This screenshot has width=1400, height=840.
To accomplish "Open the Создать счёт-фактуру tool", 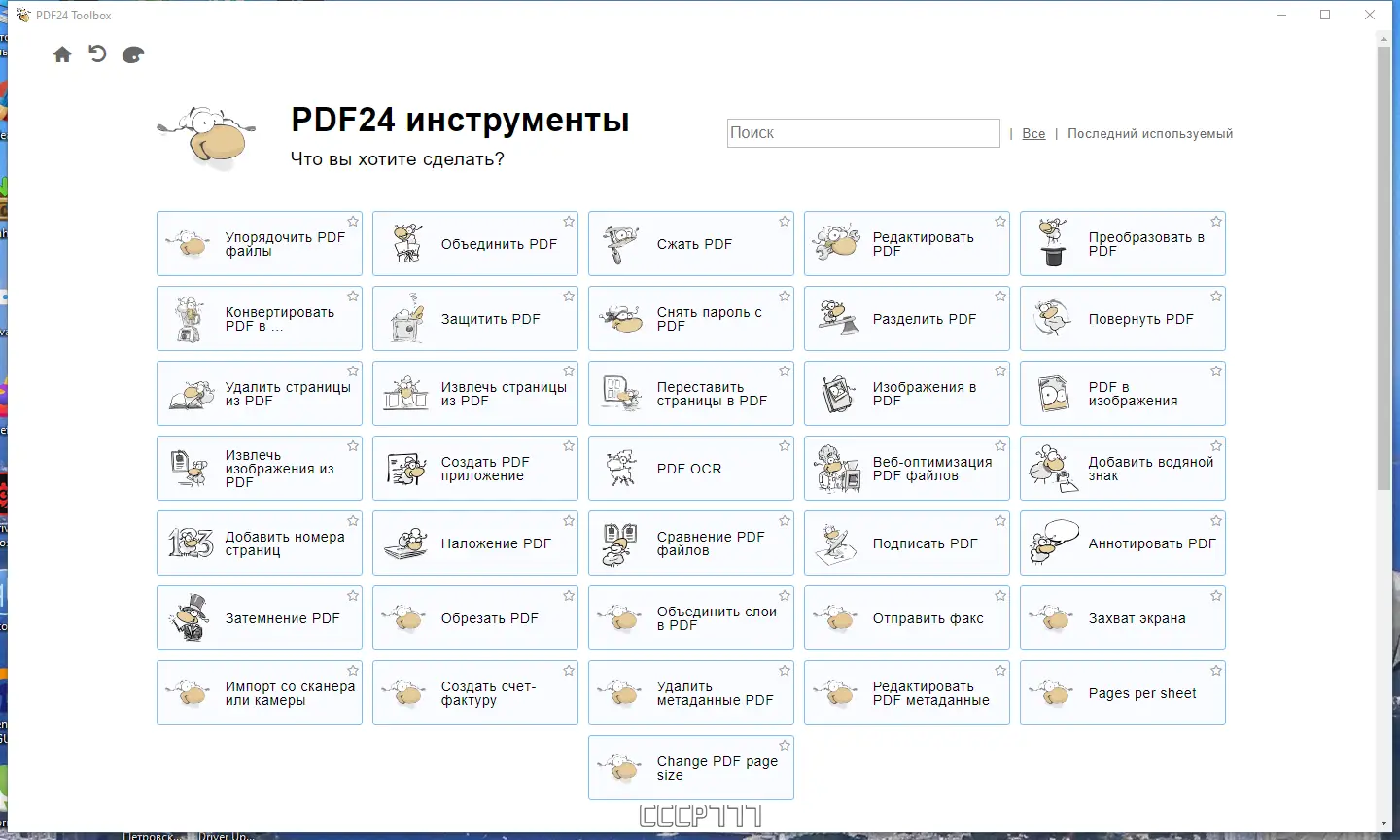I will [474, 692].
